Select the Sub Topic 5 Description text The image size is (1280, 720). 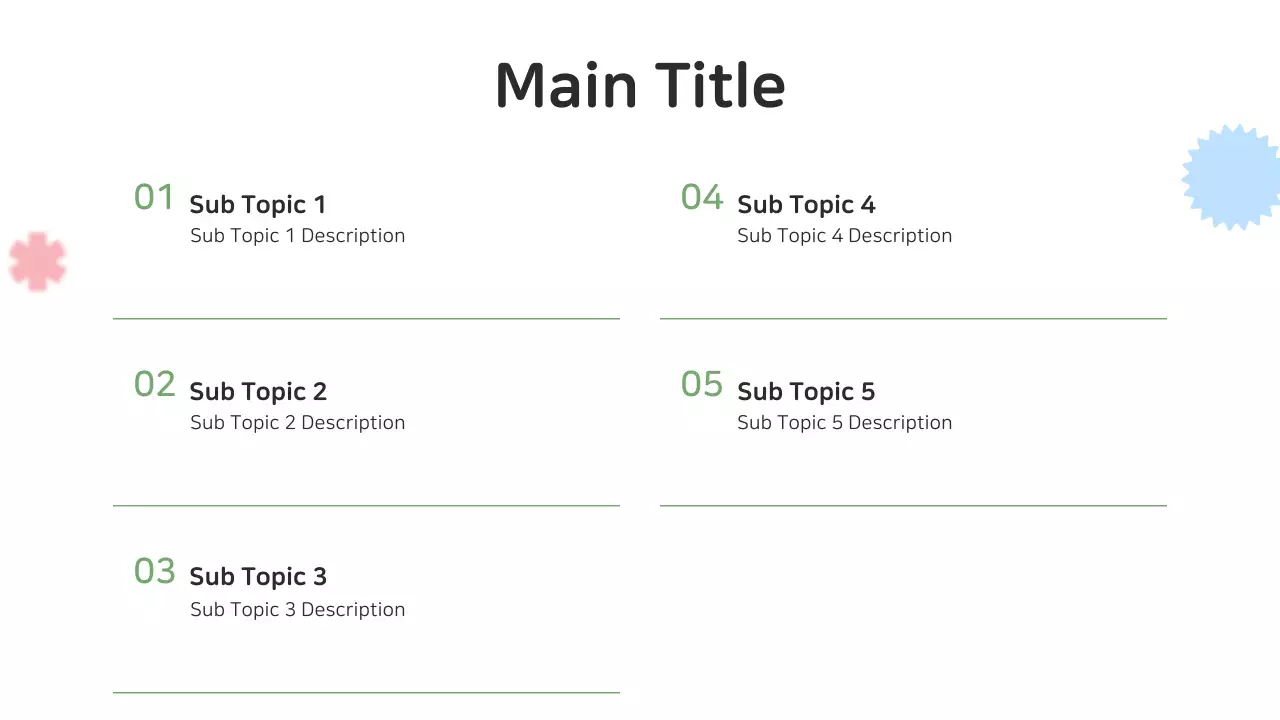844,423
